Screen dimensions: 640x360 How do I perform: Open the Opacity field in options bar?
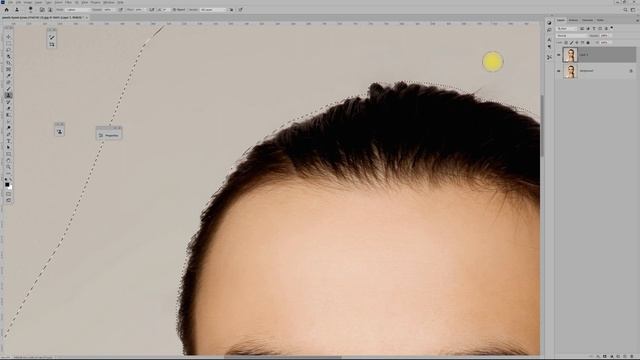point(108,10)
